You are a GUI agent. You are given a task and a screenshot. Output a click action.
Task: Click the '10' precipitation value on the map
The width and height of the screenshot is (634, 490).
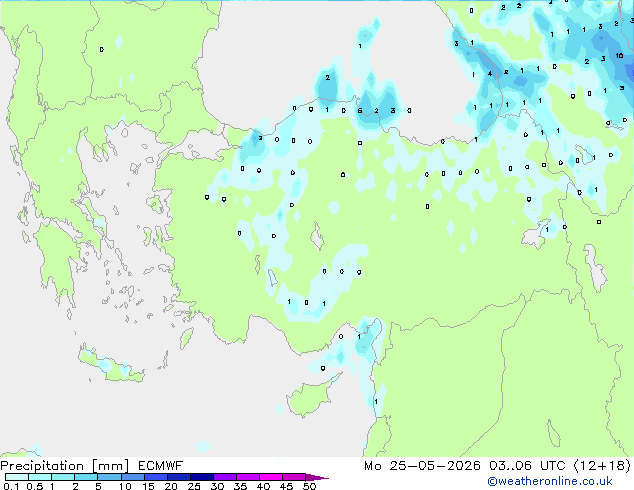point(619,56)
